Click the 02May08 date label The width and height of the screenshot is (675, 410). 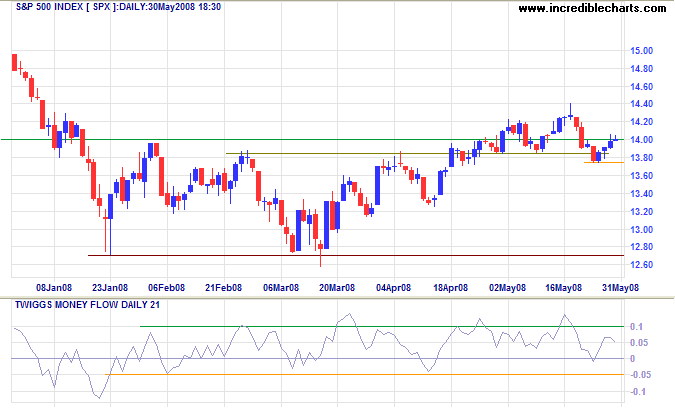[x=507, y=288]
